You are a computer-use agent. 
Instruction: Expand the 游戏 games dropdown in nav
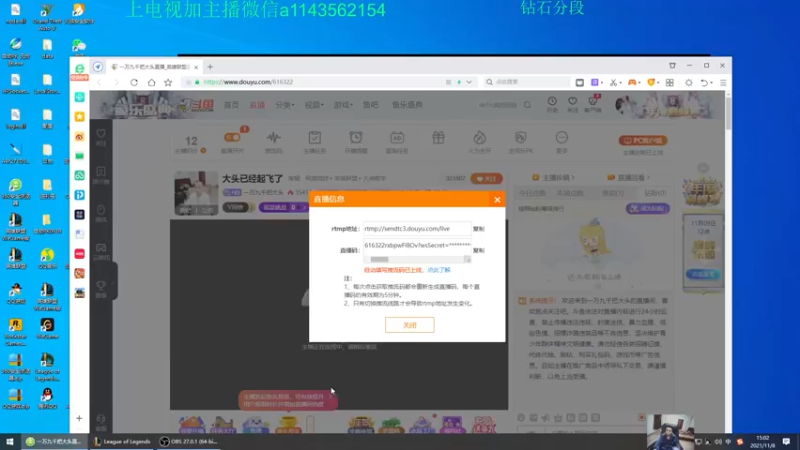[x=343, y=105]
